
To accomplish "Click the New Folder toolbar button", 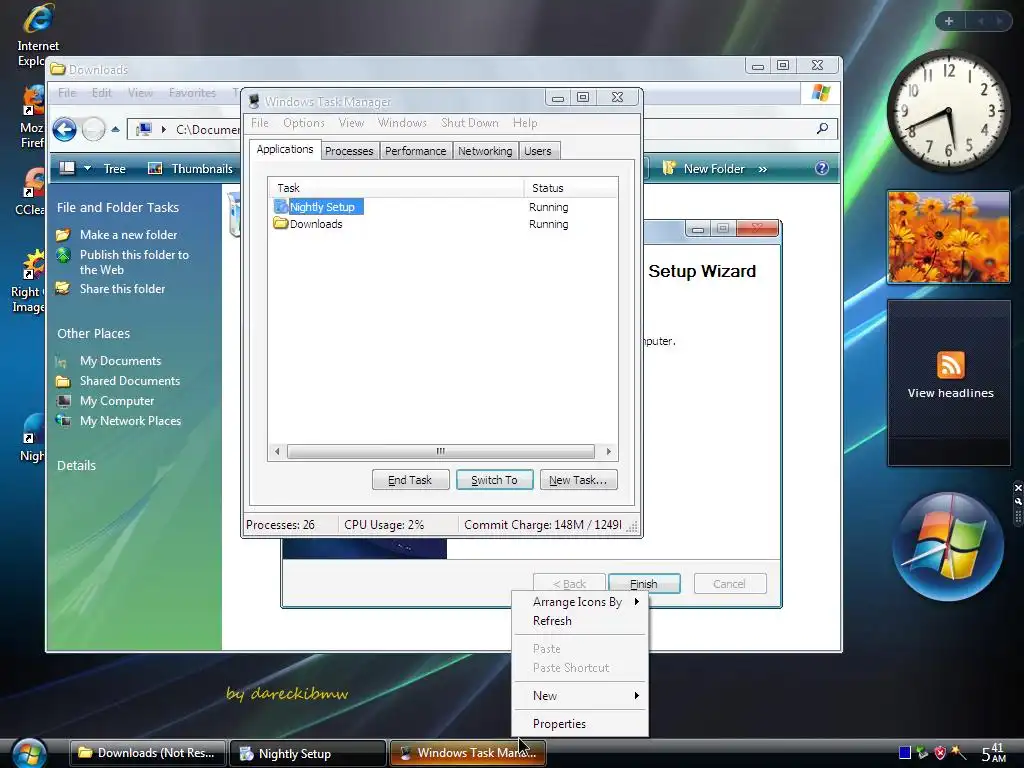I will click(x=703, y=168).
